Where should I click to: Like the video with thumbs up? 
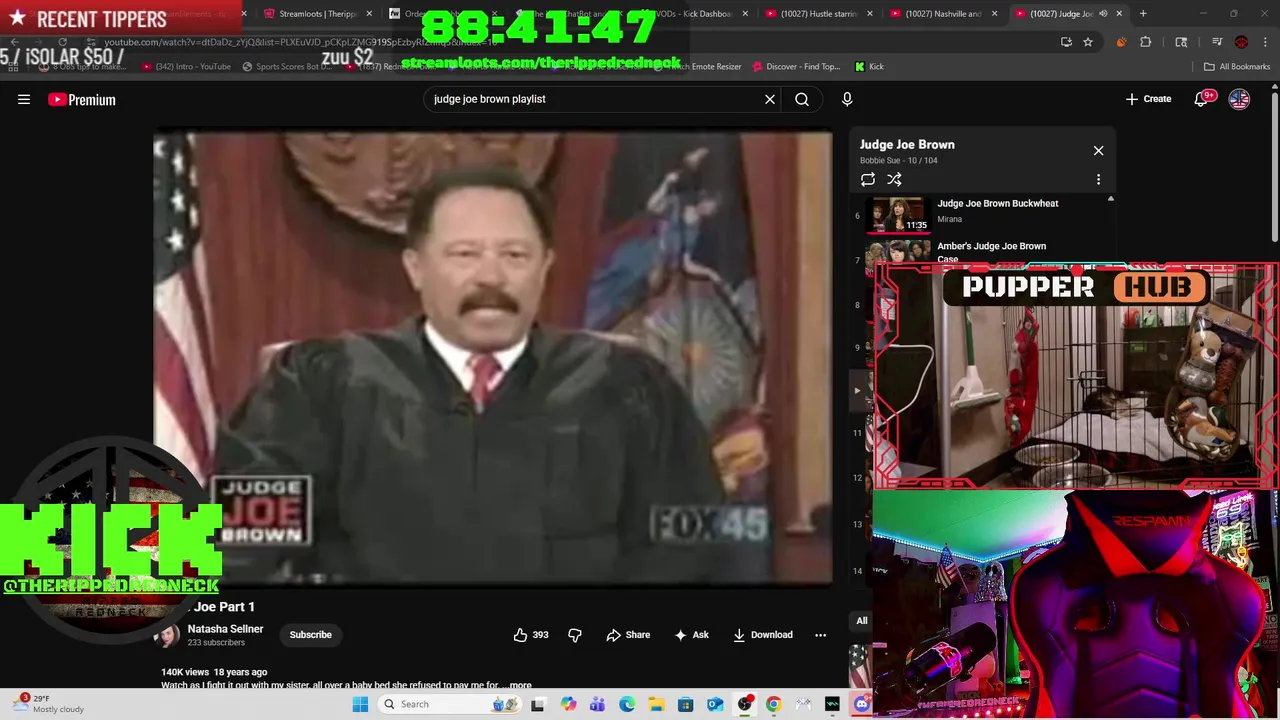pyautogui.click(x=531, y=635)
